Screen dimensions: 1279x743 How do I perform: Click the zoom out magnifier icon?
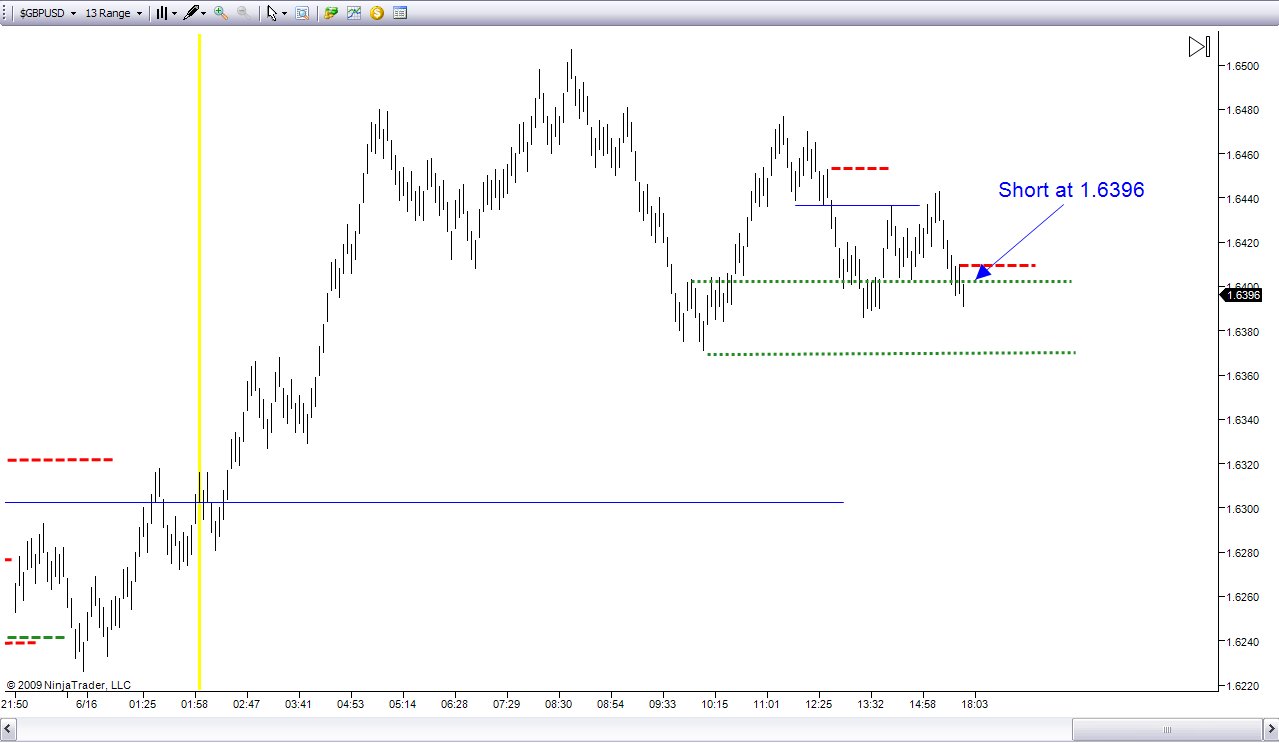click(x=243, y=14)
